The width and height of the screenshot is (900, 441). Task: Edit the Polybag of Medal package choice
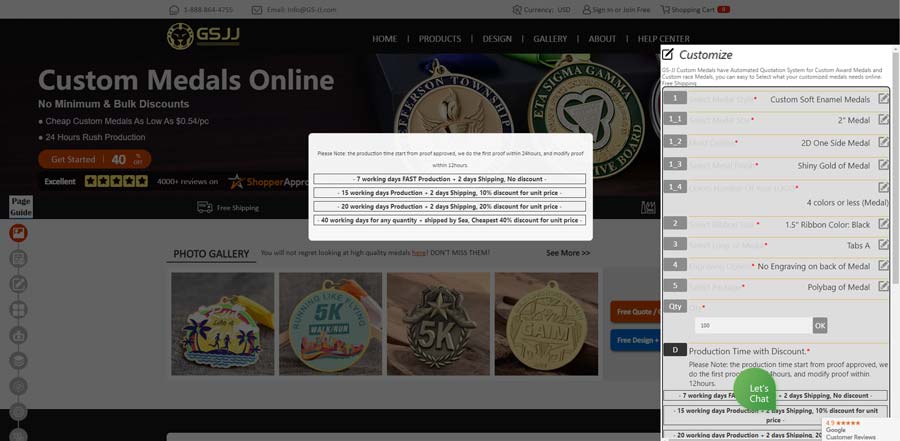click(x=883, y=286)
